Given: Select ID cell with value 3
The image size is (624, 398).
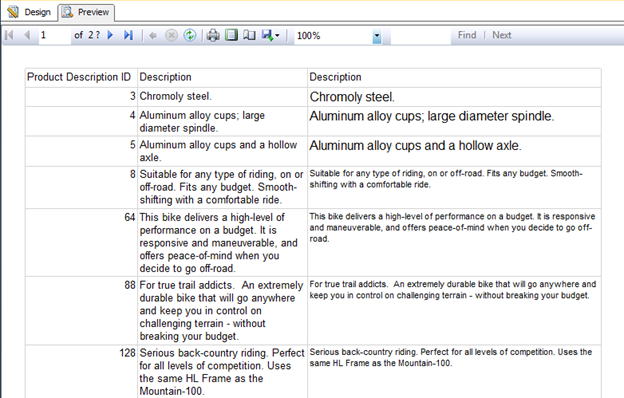Looking at the screenshot, I should point(81,97).
